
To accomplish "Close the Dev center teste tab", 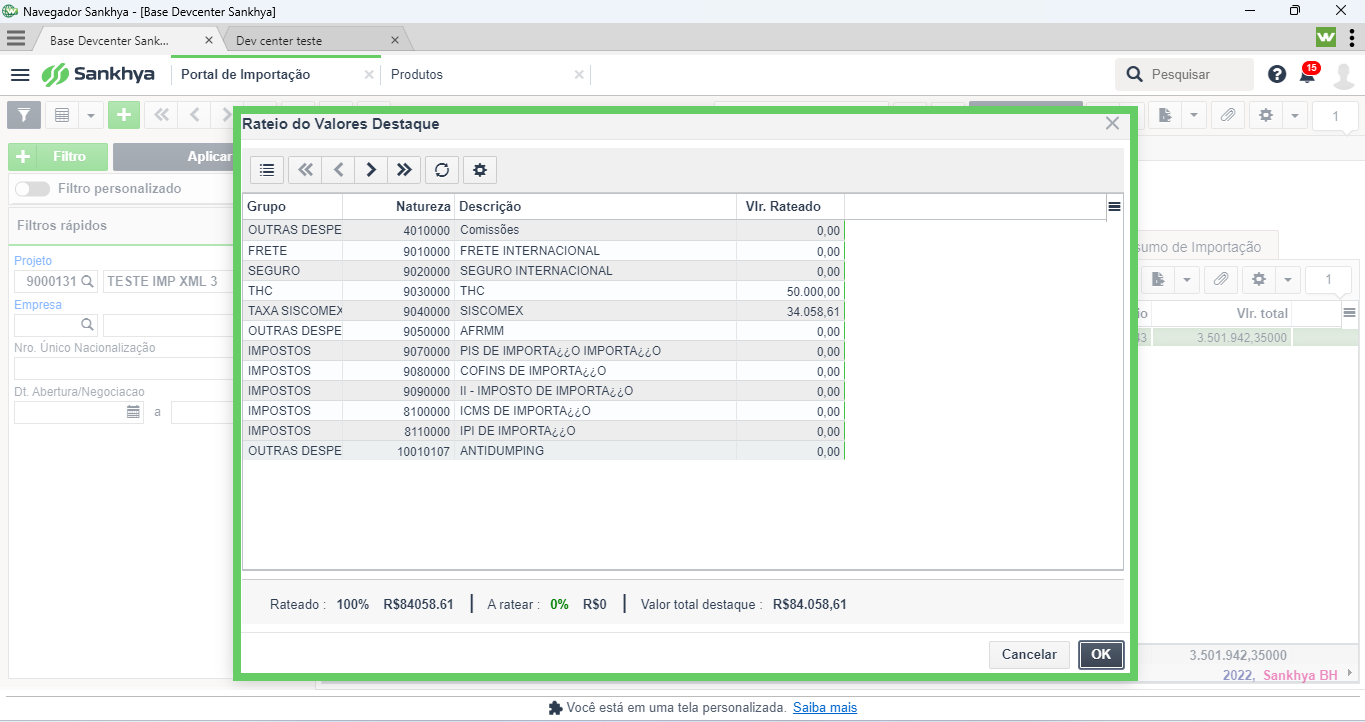I will click(x=395, y=41).
